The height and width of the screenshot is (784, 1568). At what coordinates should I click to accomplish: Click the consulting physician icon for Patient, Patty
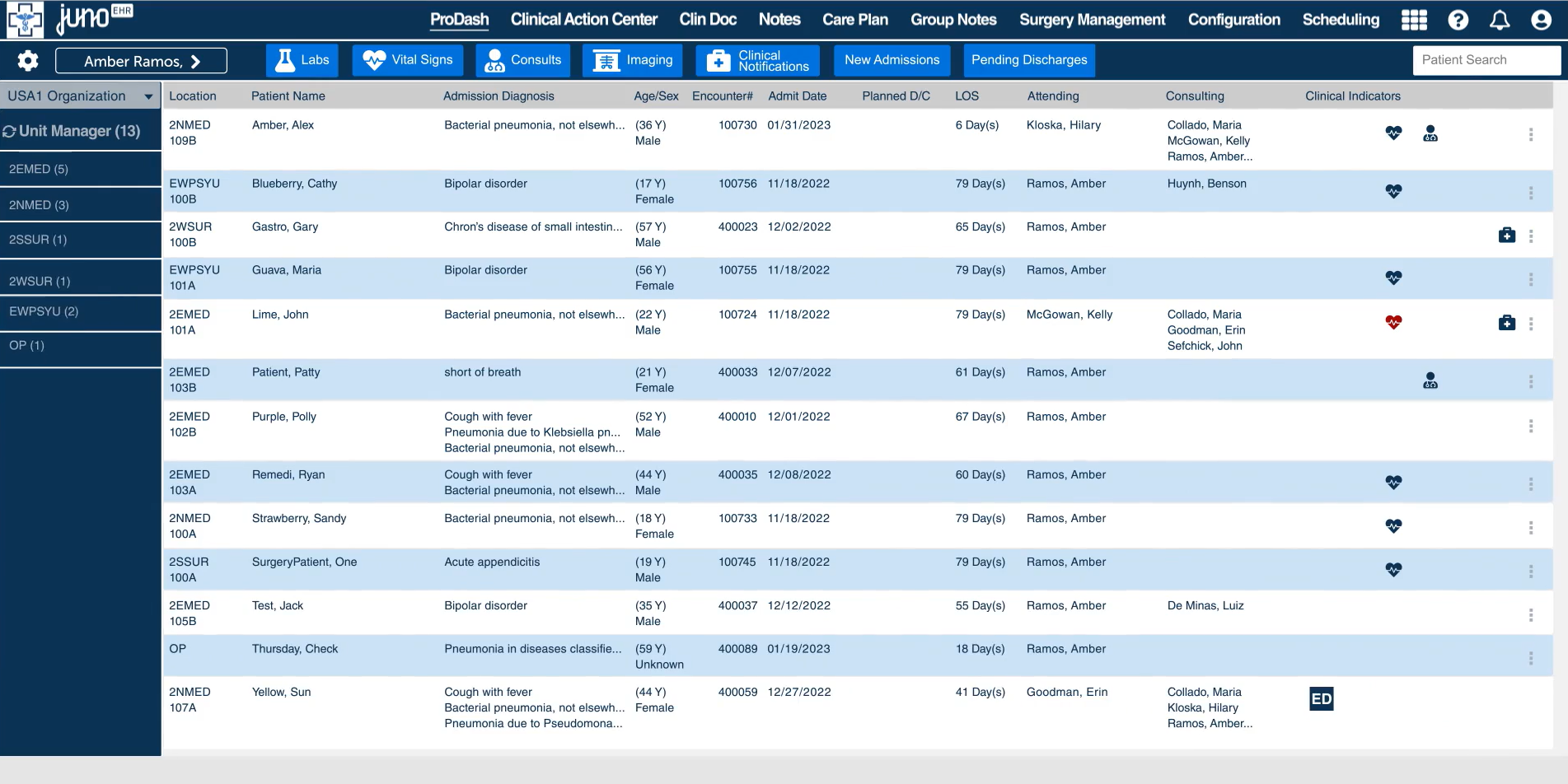click(x=1430, y=380)
